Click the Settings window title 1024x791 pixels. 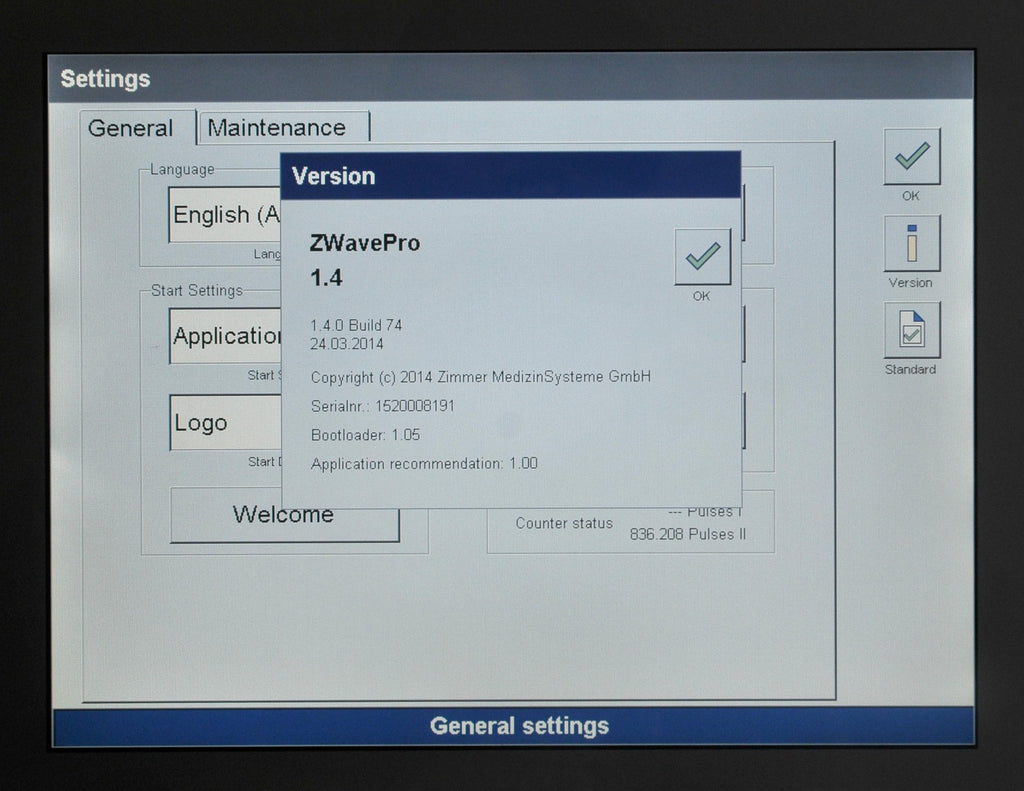pos(105,79)
